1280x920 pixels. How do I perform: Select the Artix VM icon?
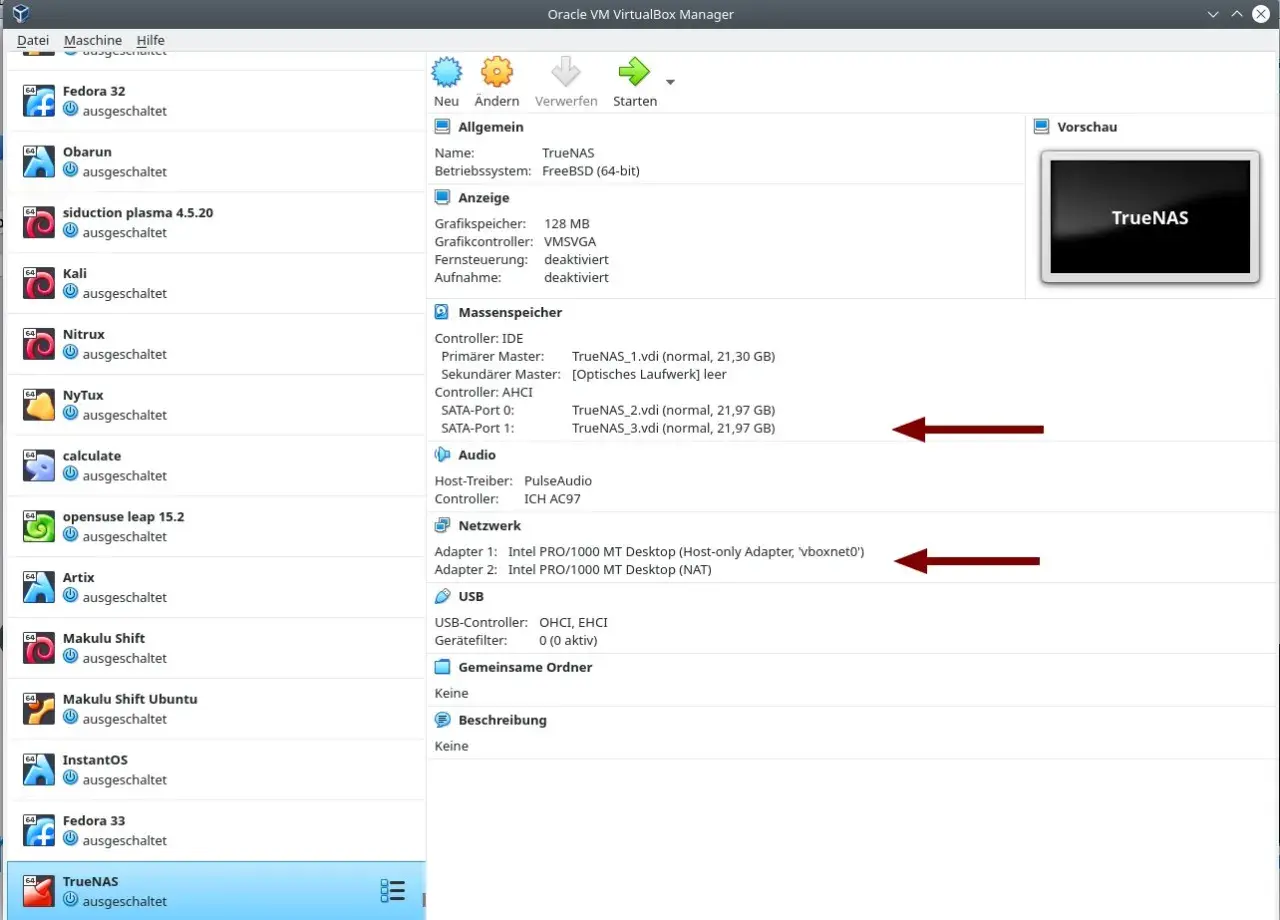pyautogui.click(x=39, y=588)
